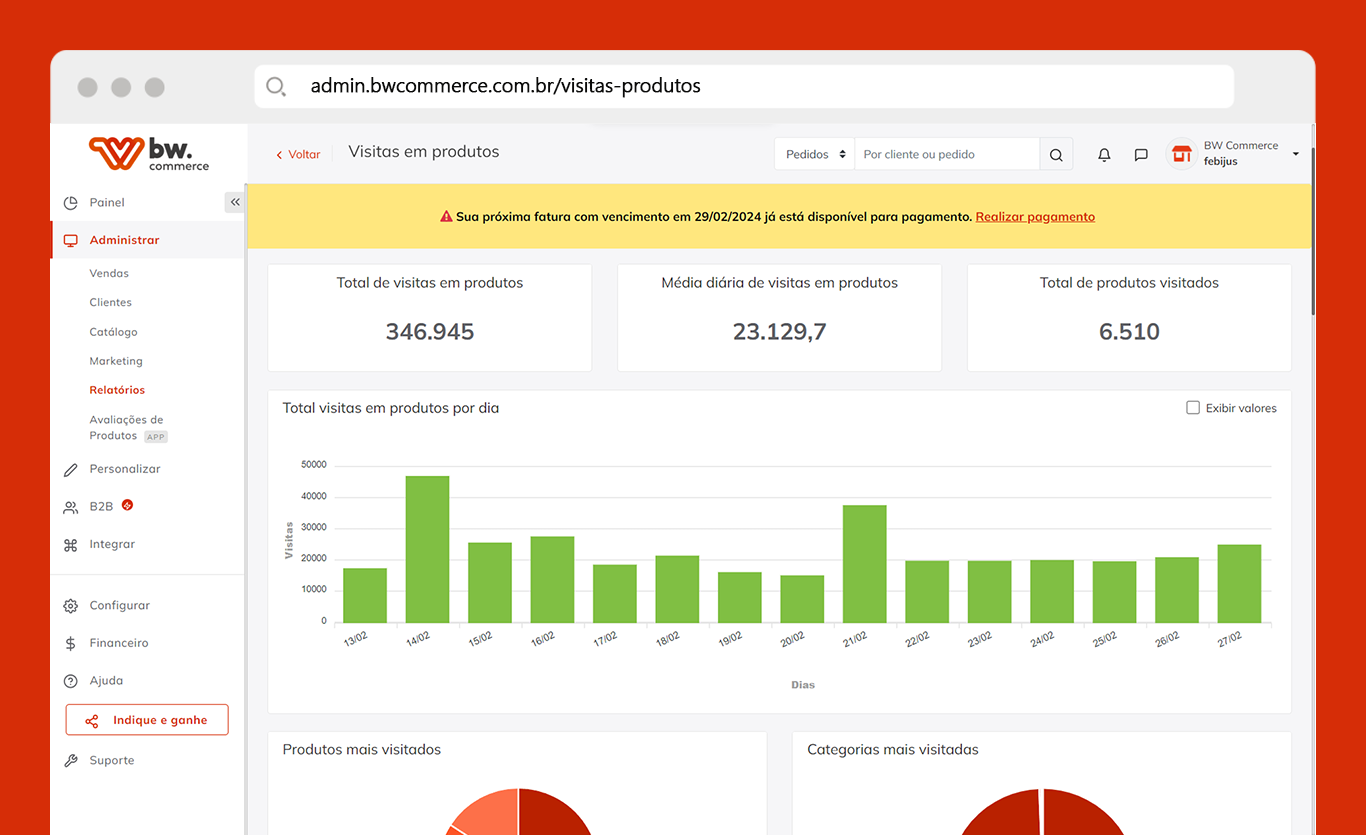Click the red badge next to B2B
Image resolution: width=1366 pixels, height=835 pixels.
[x=127, y=505]
